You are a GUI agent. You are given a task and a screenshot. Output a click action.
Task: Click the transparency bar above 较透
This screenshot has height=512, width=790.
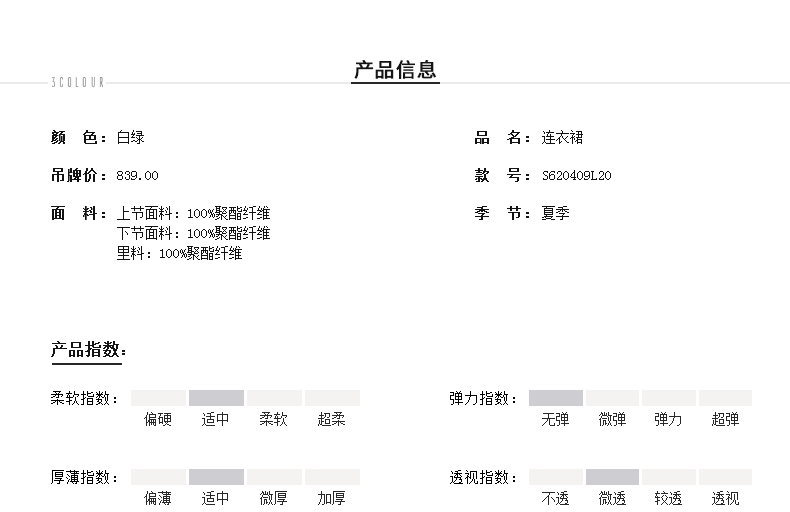[x=669, y=477]
